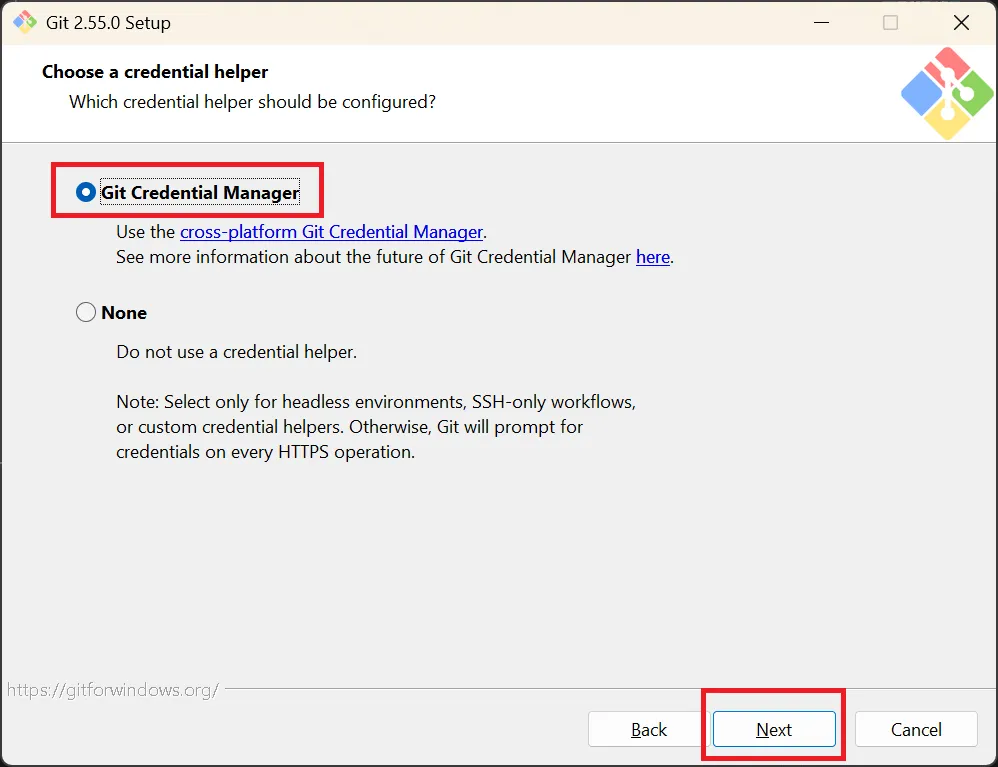Image resolution: width=998 pixels, height=767 pixels.
Task: Open the cross-platform Git Credential Manager link
Action: [331, 232]
